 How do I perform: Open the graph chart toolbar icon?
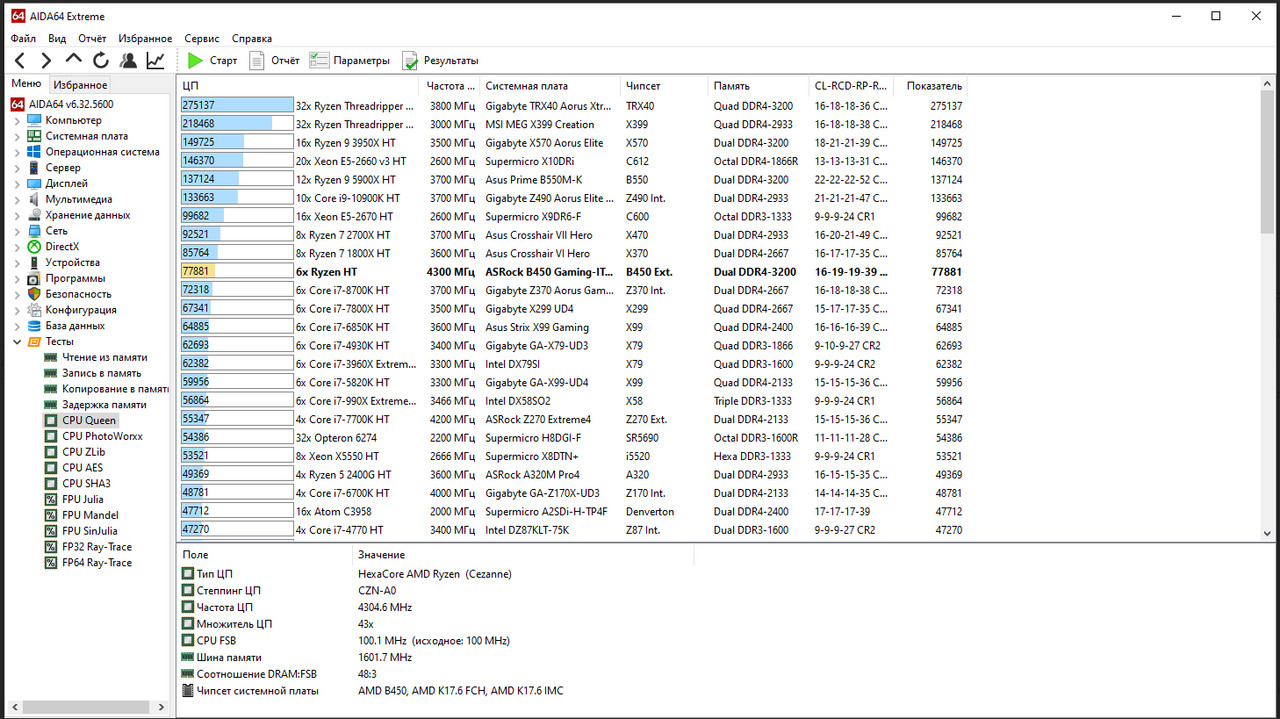[156, 61]
